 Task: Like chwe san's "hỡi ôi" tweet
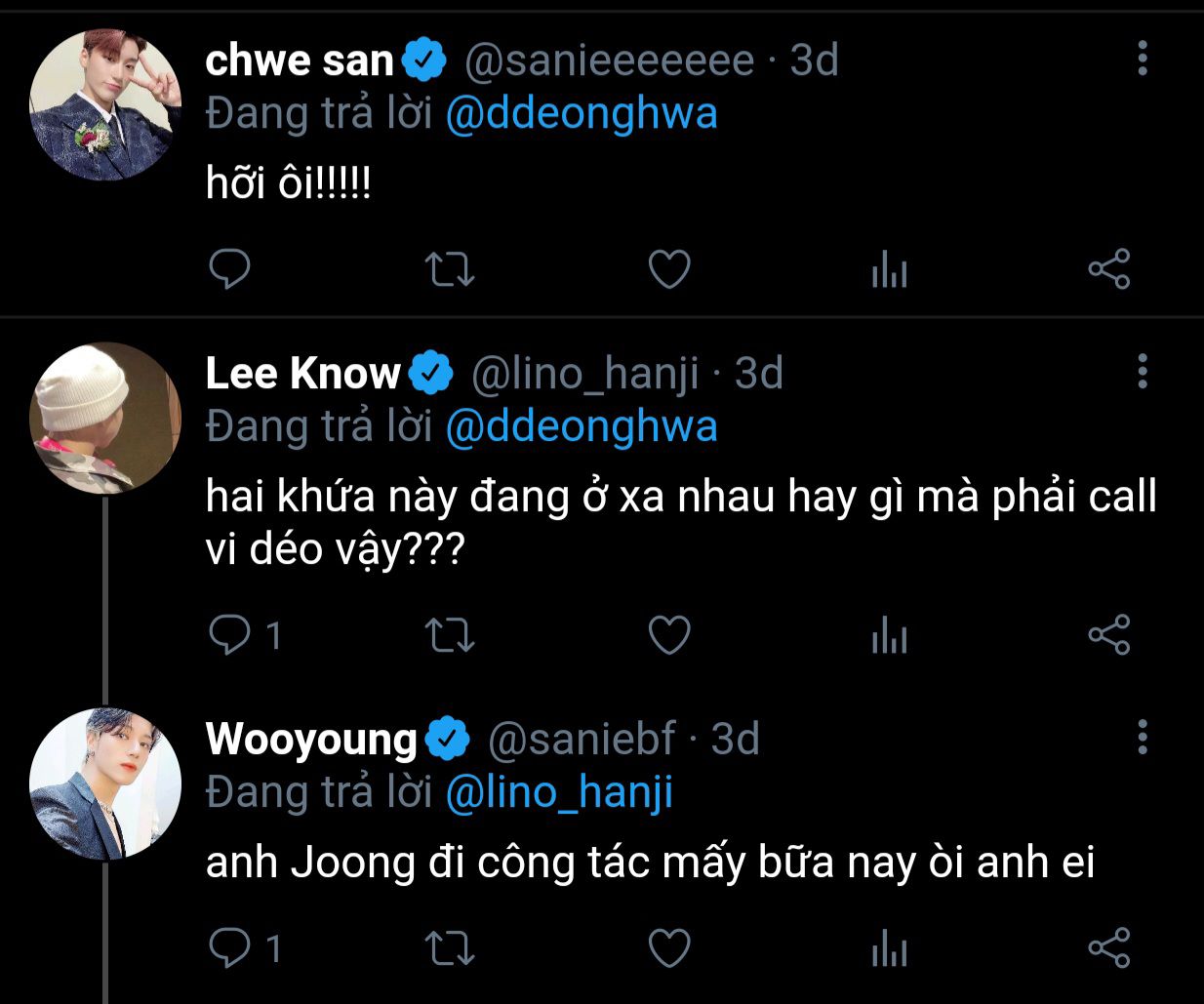(x=669, y=269)
